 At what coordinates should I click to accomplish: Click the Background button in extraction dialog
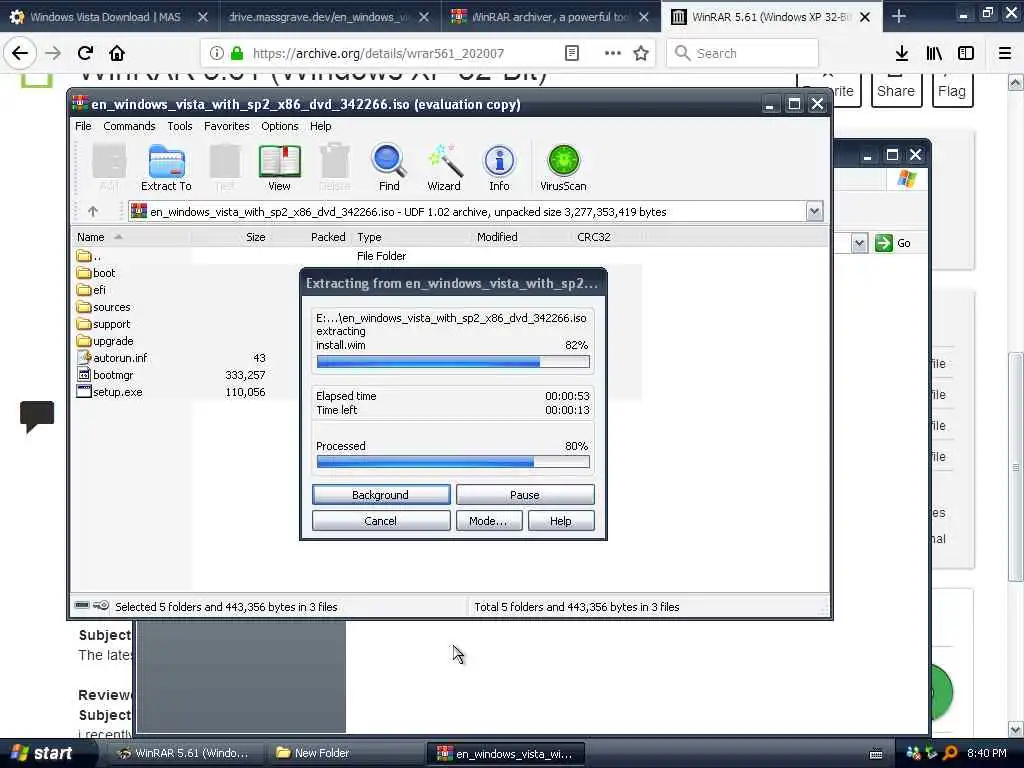click(x=381, y=494)
